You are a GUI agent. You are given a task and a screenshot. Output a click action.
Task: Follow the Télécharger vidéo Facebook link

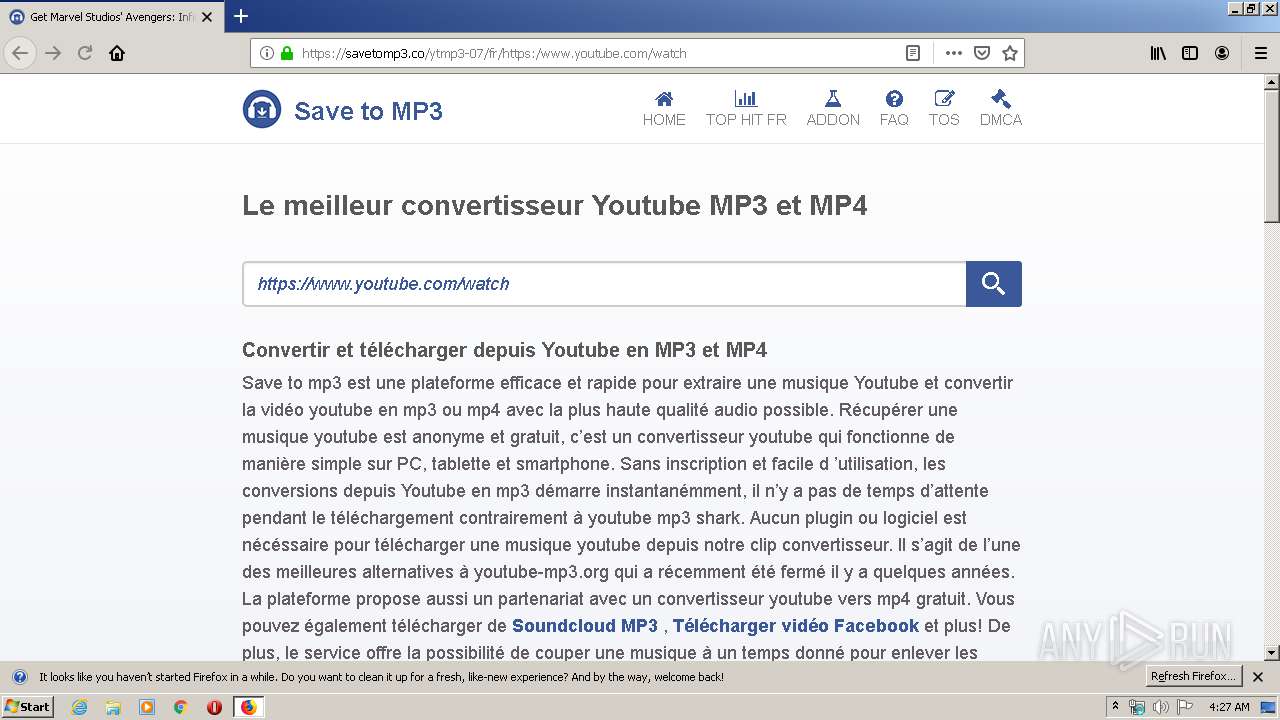(796, 626)
